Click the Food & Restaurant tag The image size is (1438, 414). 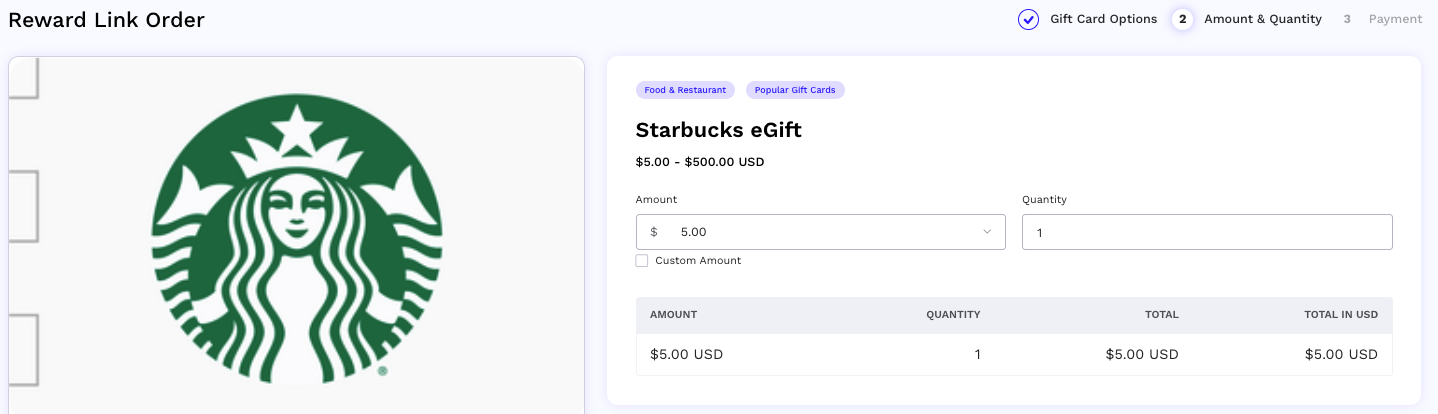(685, 90)
